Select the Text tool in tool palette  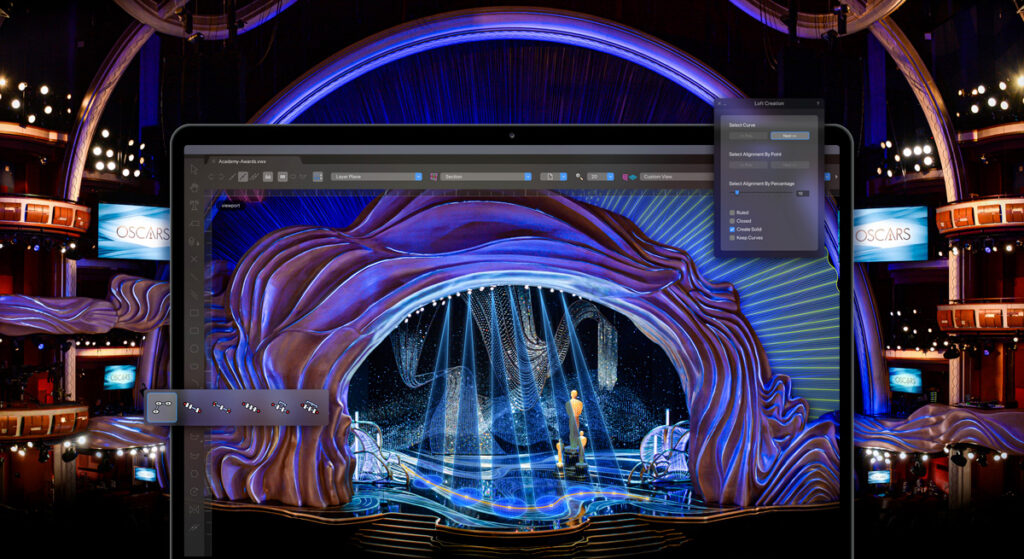[194, 205]
